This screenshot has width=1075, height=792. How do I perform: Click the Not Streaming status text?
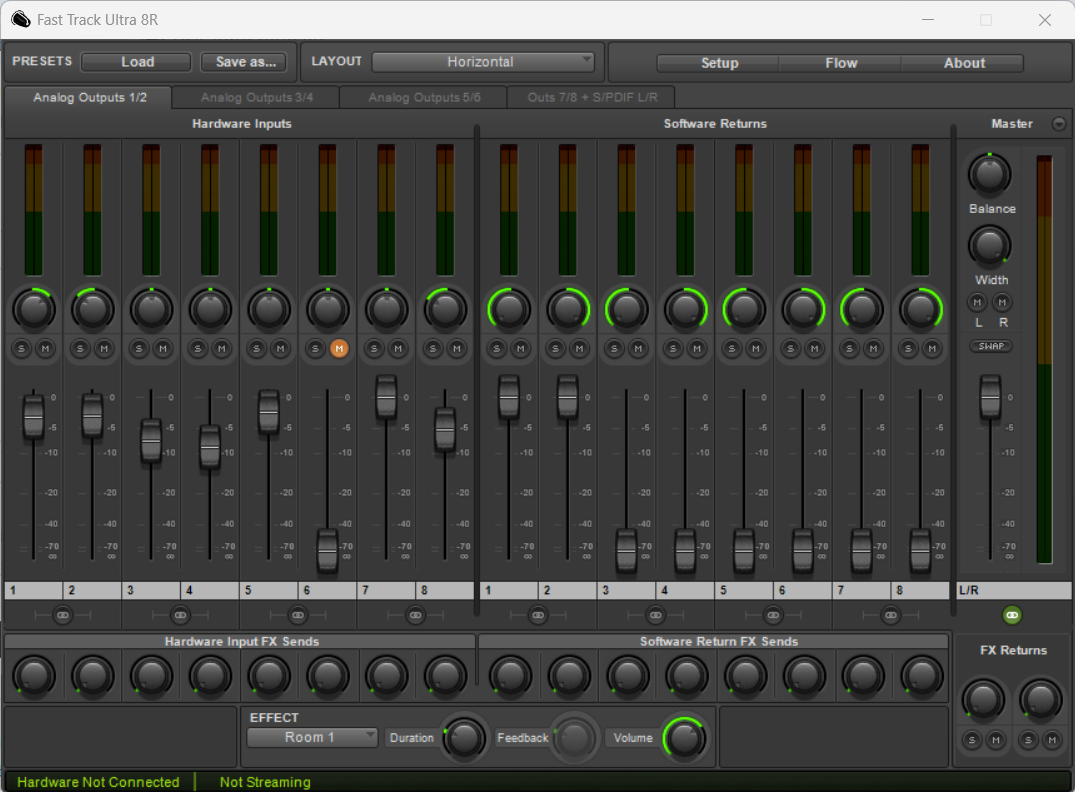(265, 782)
